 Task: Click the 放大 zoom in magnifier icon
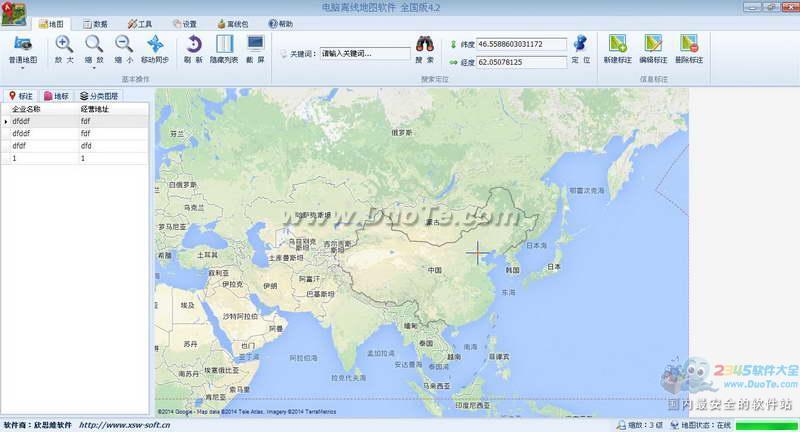(x=64, y=44)
